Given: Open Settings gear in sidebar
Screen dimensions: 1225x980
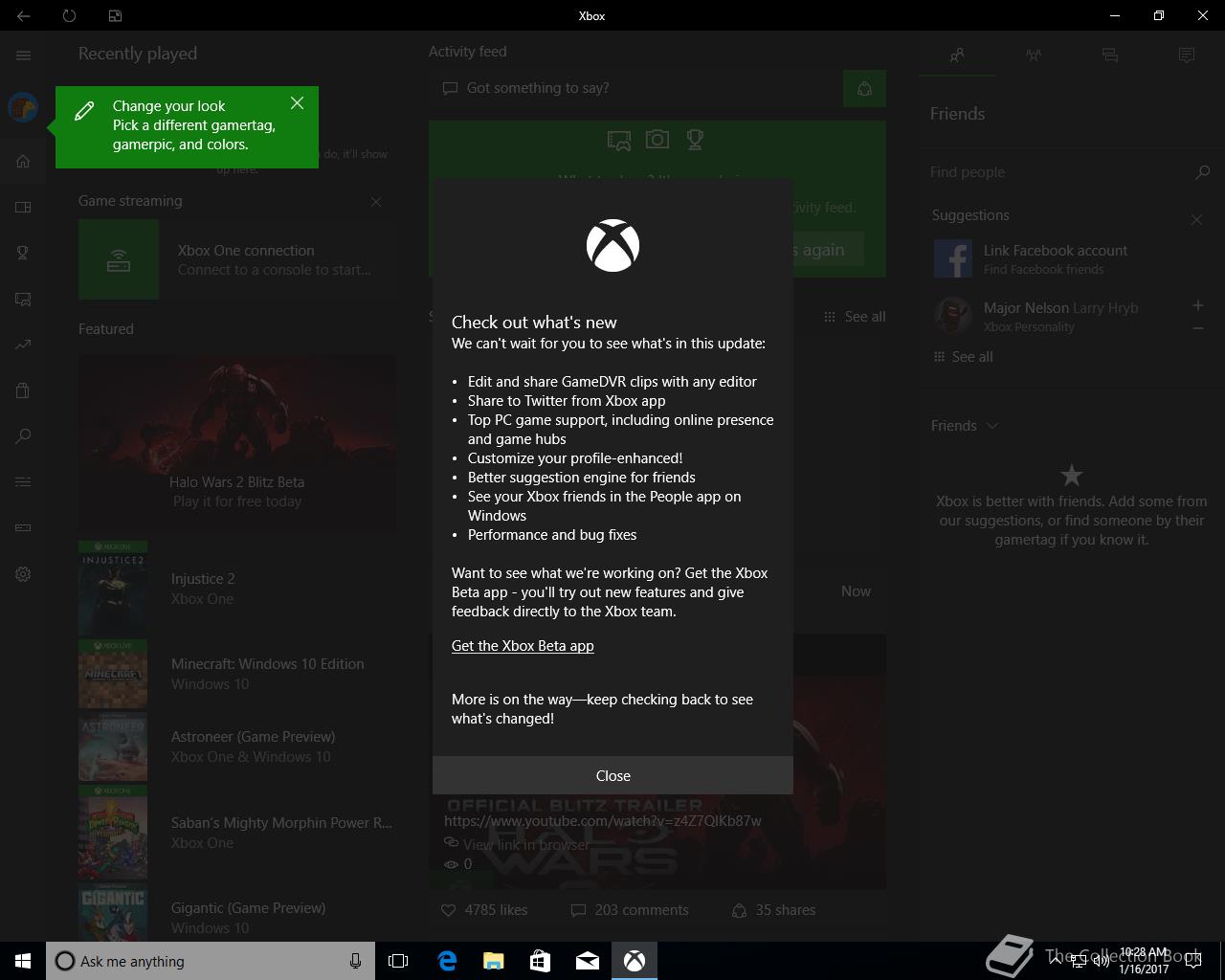Looking at the screenshot, I should coord(23,574).
